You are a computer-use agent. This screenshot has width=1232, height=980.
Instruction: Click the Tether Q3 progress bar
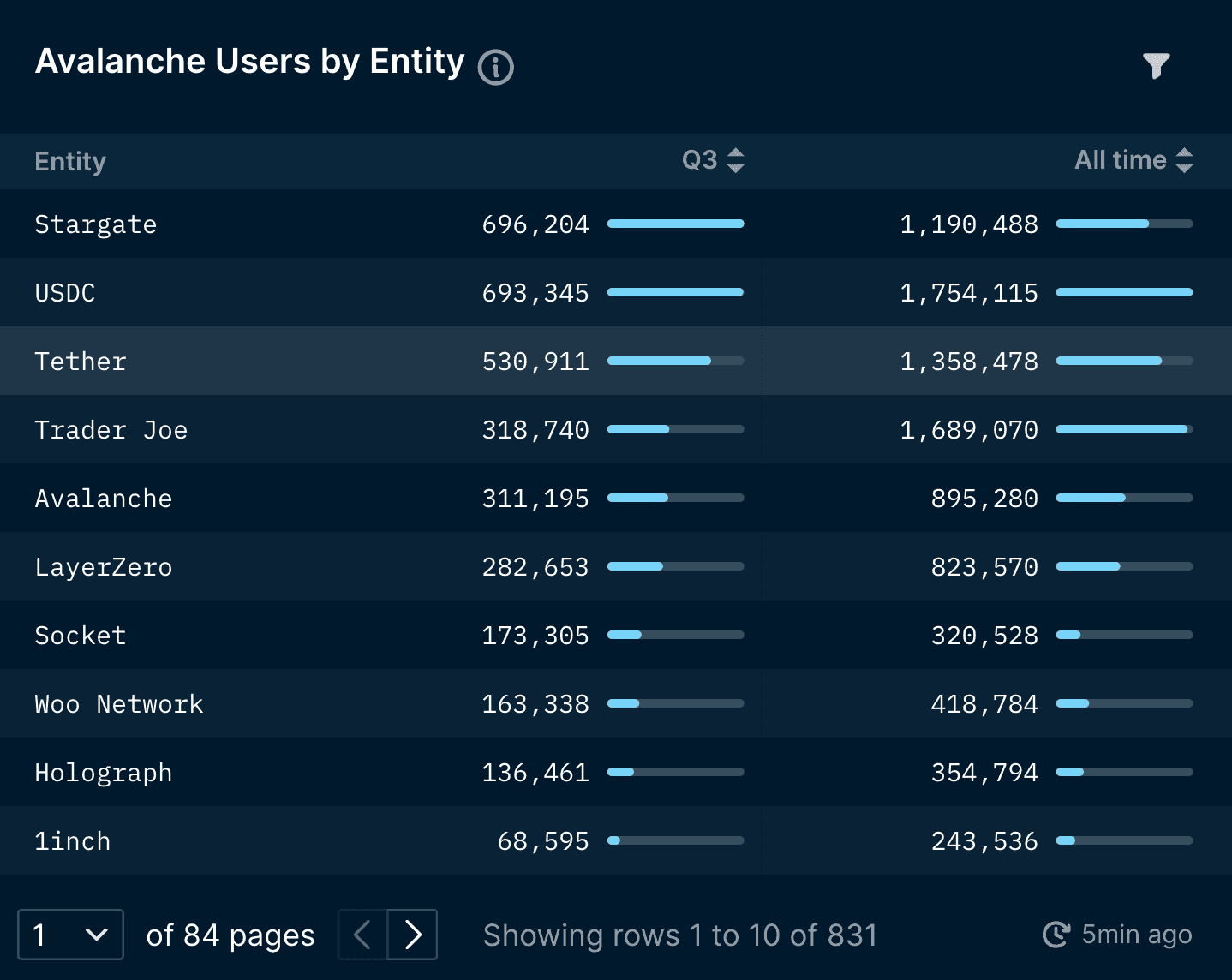[675, 361]
